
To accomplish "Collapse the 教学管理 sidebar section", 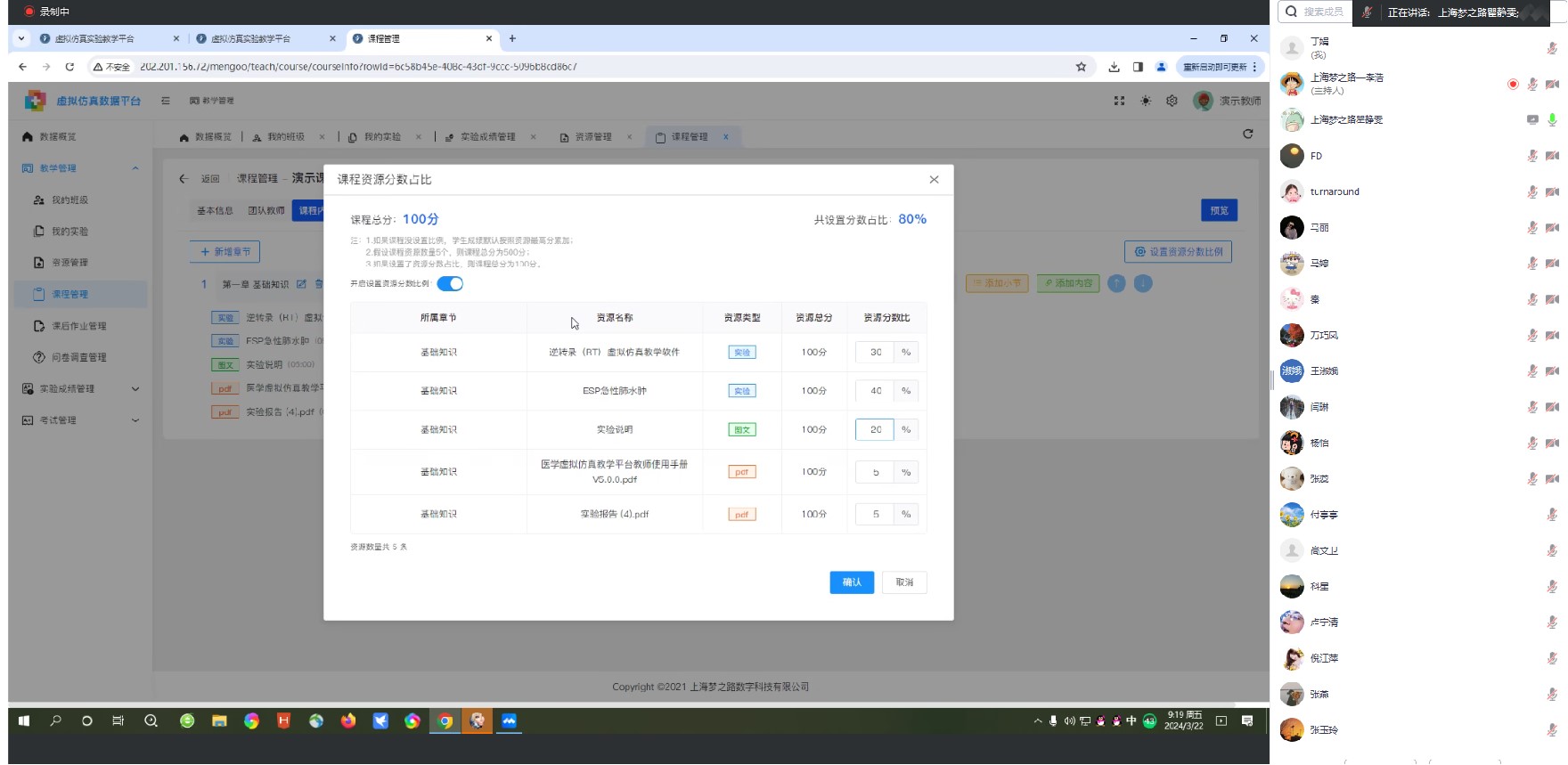I will 135,168.
